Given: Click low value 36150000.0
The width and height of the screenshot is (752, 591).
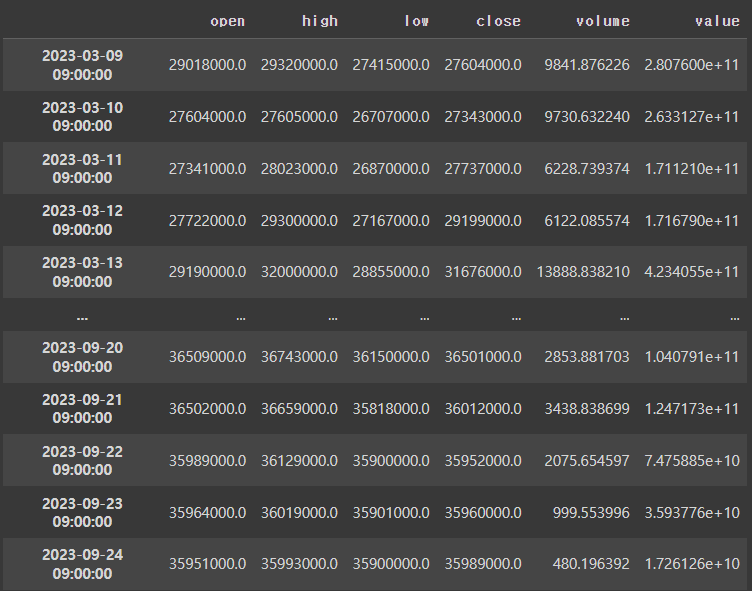Looking at the screenshot, I should (391, 357).
